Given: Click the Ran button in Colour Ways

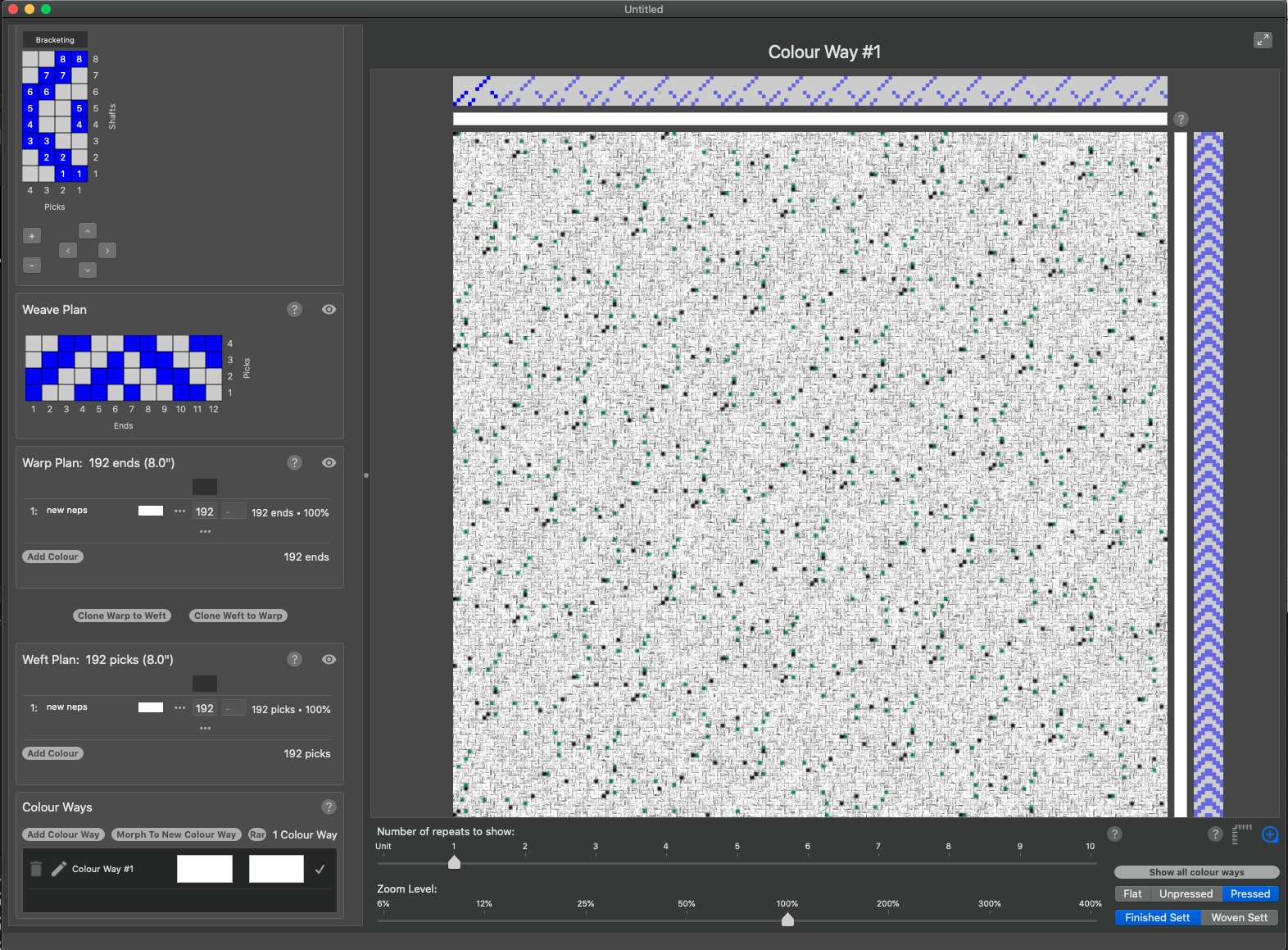Looking at the screenshot, I should pos(257,834).
